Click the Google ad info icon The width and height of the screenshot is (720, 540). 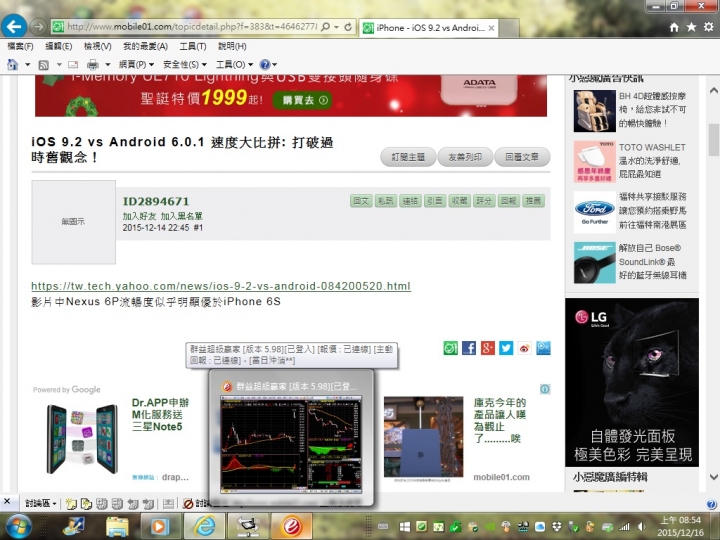click(545, 389)
